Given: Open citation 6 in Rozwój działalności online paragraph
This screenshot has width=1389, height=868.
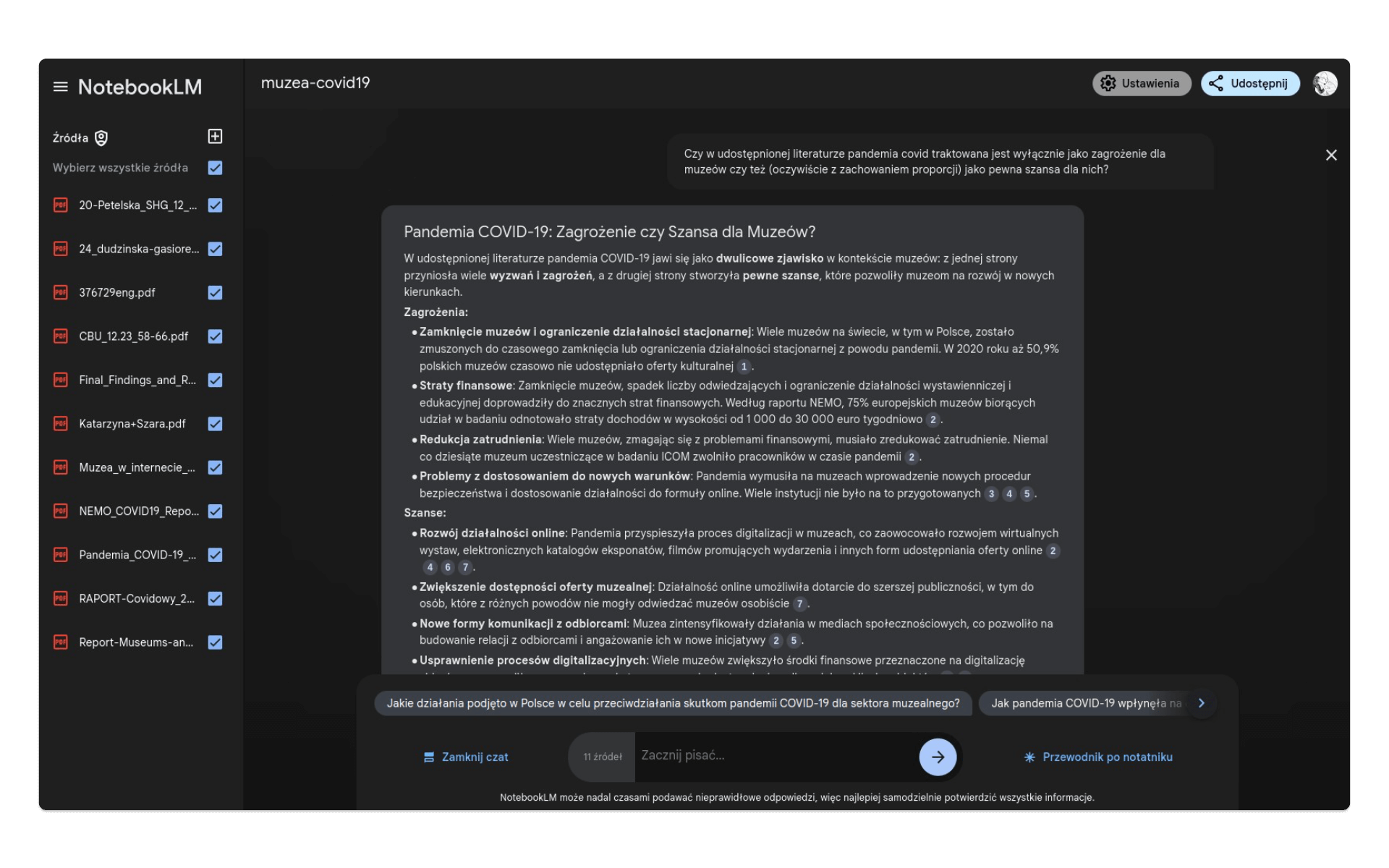Looking at the screenshot, I should coord(447,568).
